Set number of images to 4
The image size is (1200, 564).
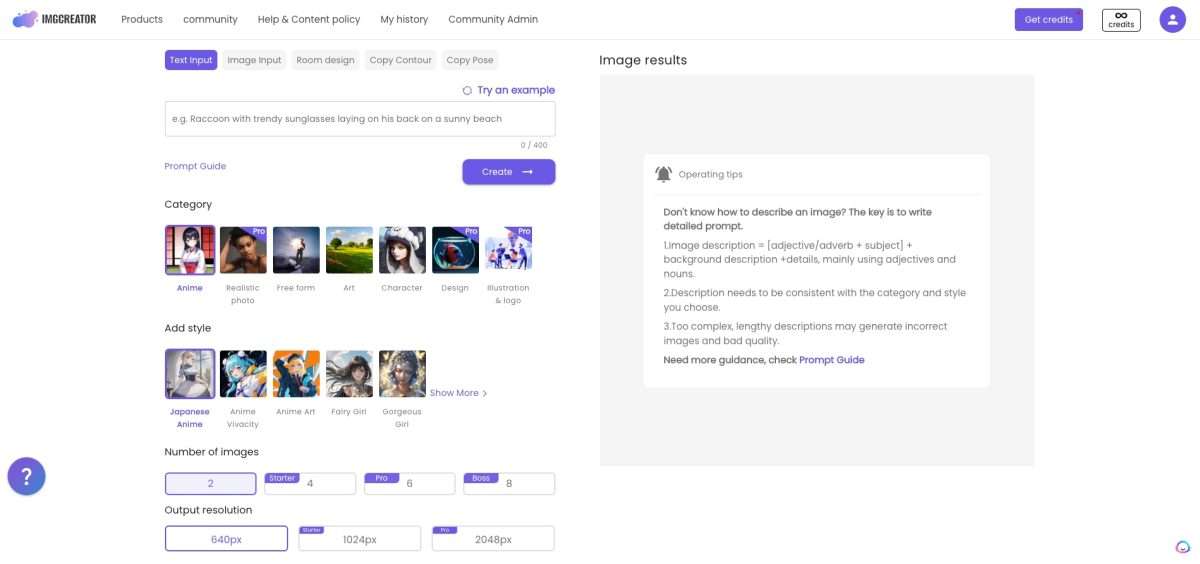tap(310, 484)
